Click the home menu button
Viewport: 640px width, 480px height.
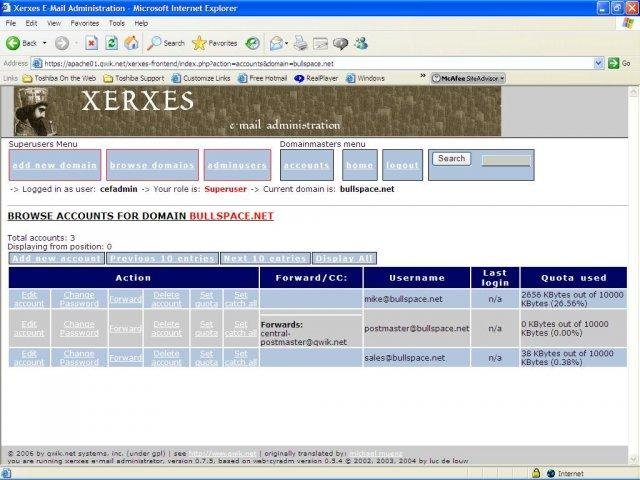tap(360, 165)
